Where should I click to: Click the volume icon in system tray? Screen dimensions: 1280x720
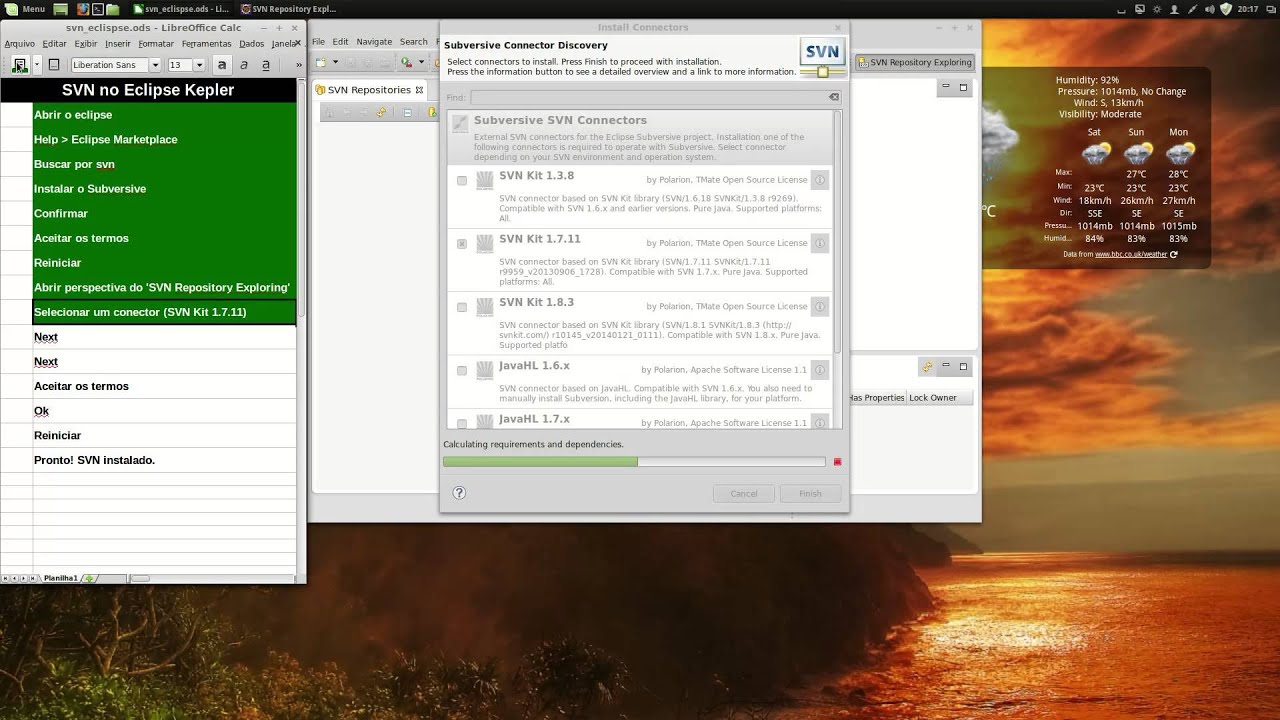1210,9
